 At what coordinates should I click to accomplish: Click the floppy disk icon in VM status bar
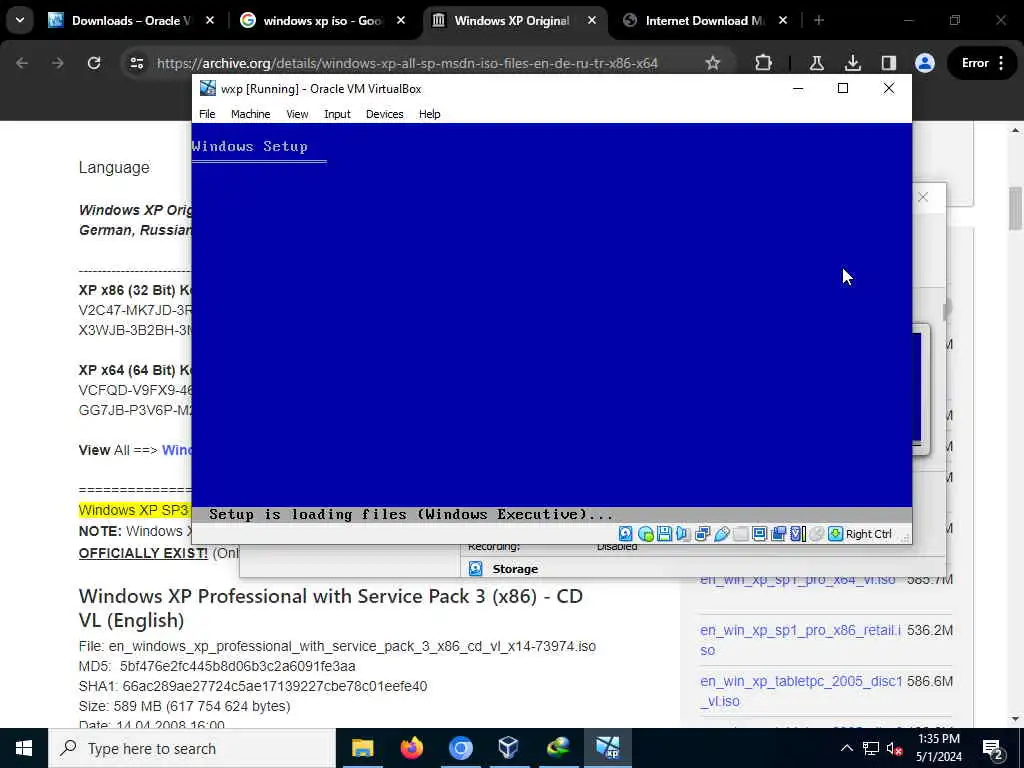point(664,534)
